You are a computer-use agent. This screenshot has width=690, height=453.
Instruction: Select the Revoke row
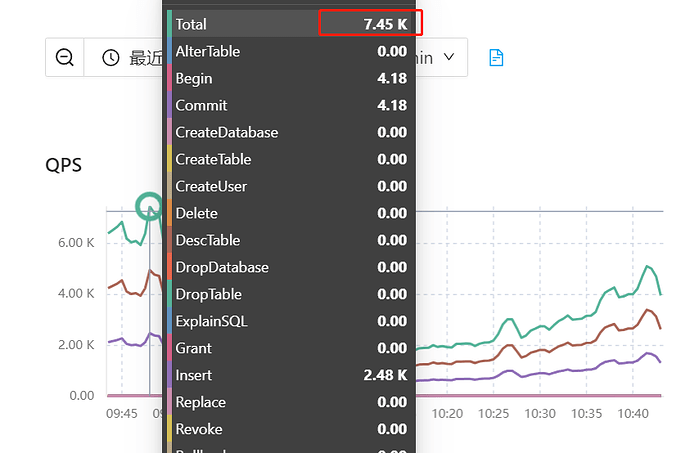tap(291, 429)
